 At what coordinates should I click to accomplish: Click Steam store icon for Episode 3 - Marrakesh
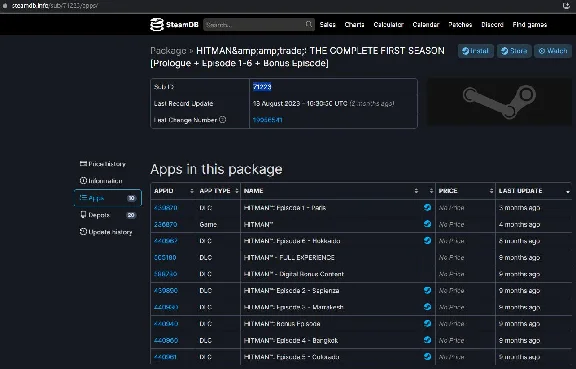[427, 307]
